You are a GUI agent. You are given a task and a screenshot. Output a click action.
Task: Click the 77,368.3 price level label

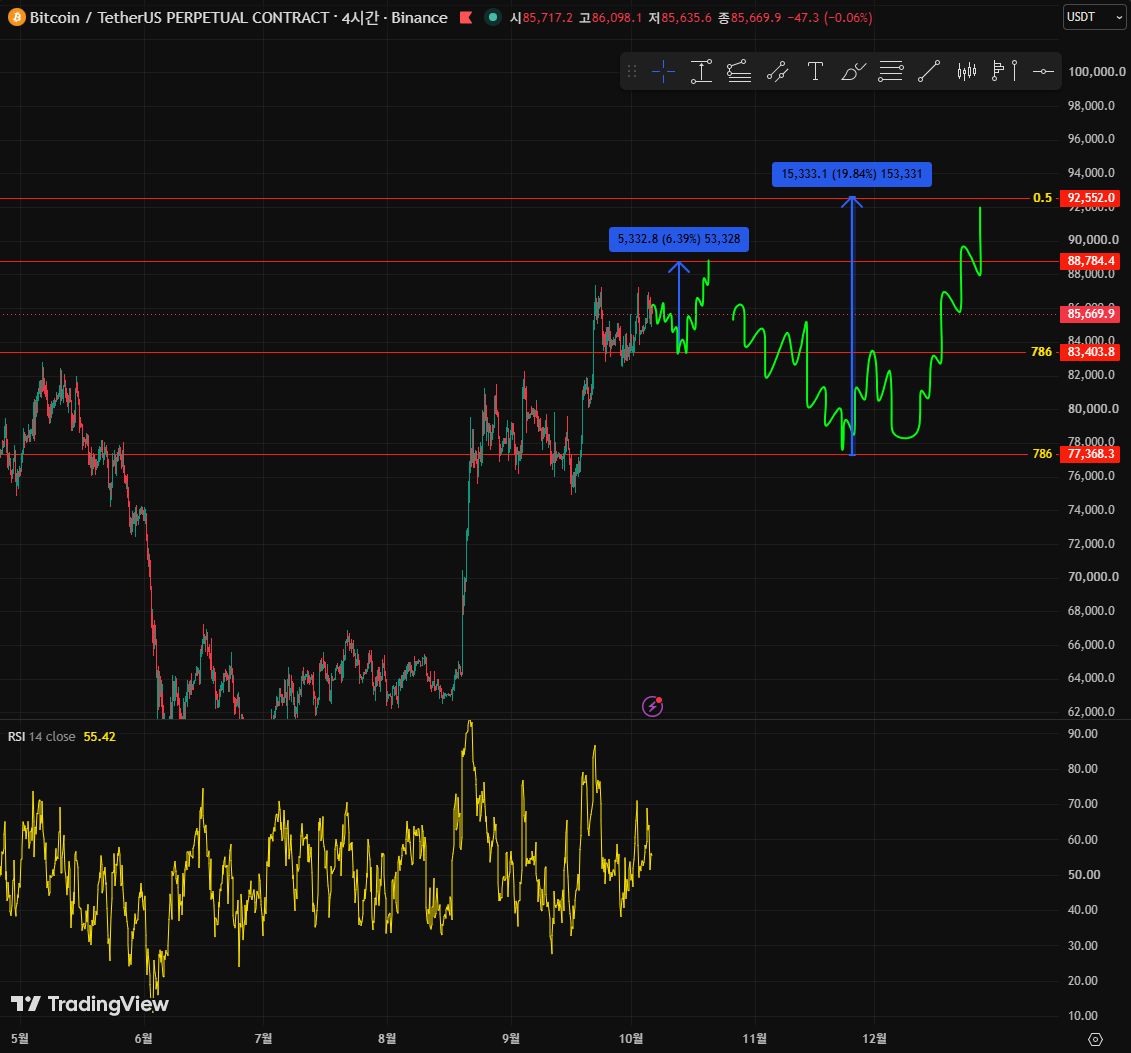click(1090, 454)
